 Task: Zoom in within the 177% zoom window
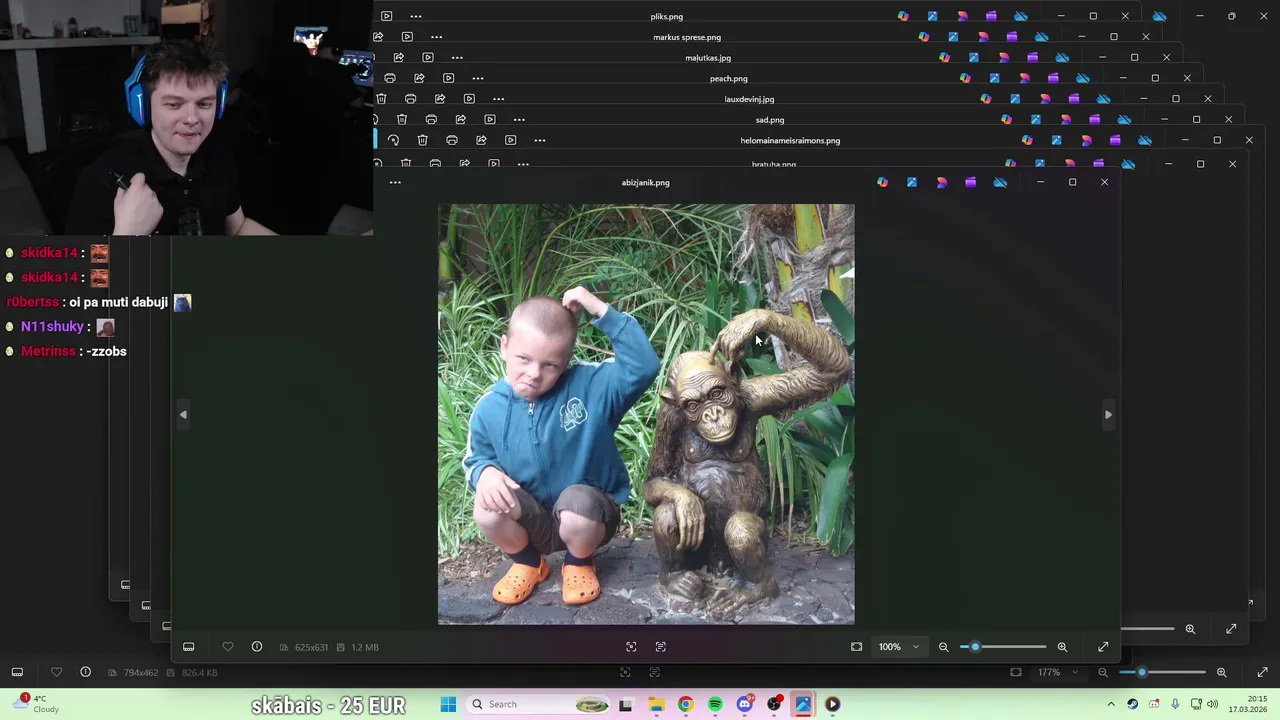click(x=1221, y=672)
